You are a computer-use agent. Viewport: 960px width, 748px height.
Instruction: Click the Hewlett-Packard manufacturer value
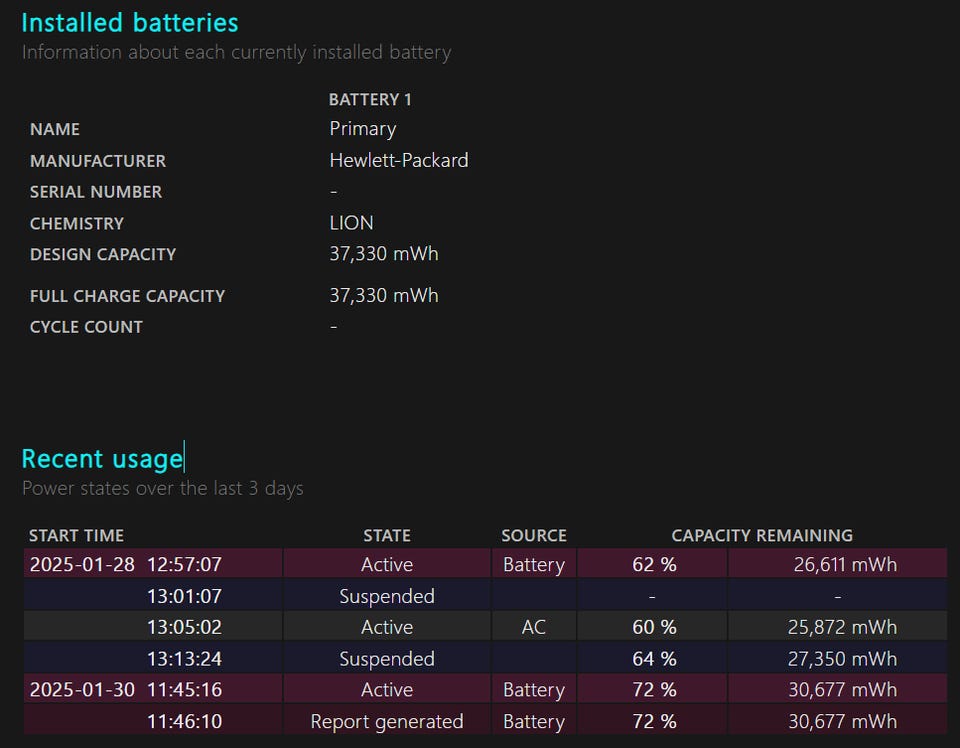click(398, 160)
